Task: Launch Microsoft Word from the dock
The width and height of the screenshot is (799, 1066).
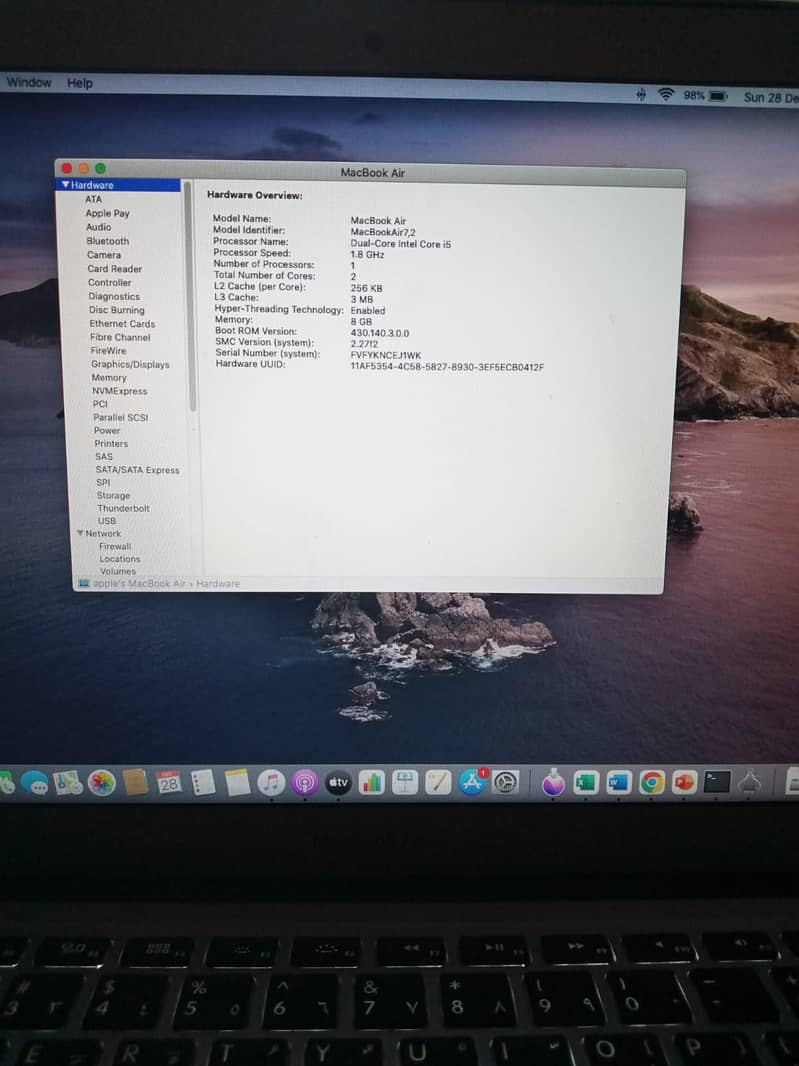Action: pos(618,783)
